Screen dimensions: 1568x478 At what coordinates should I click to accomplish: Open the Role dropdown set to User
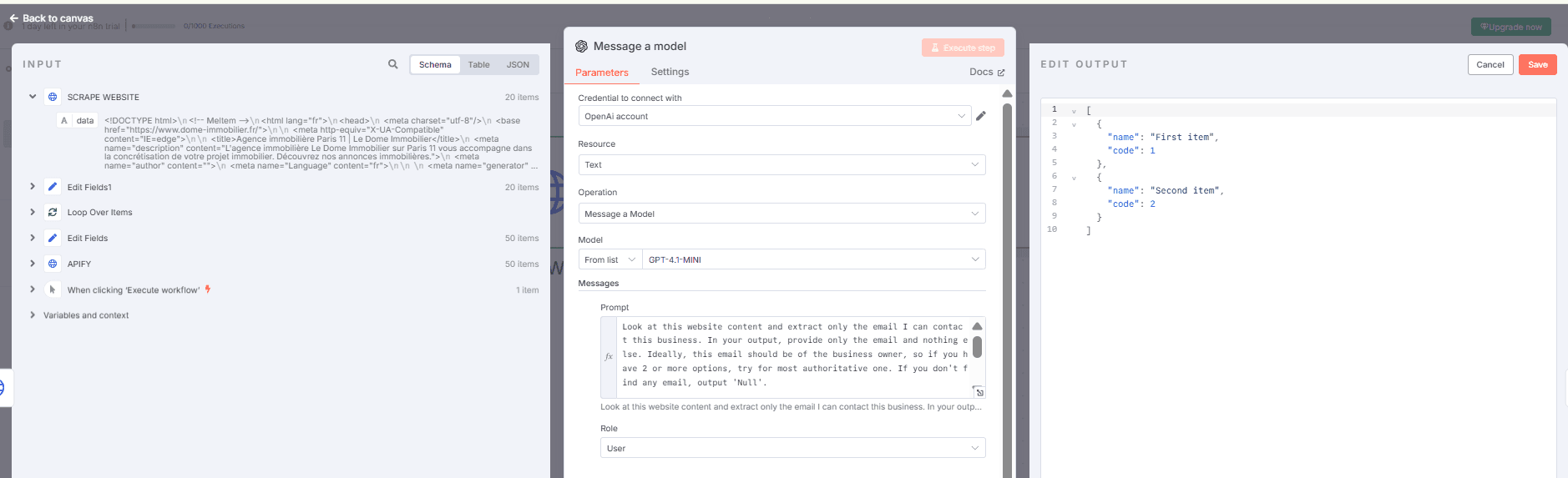pyautogui.click(x=792, y=448)
